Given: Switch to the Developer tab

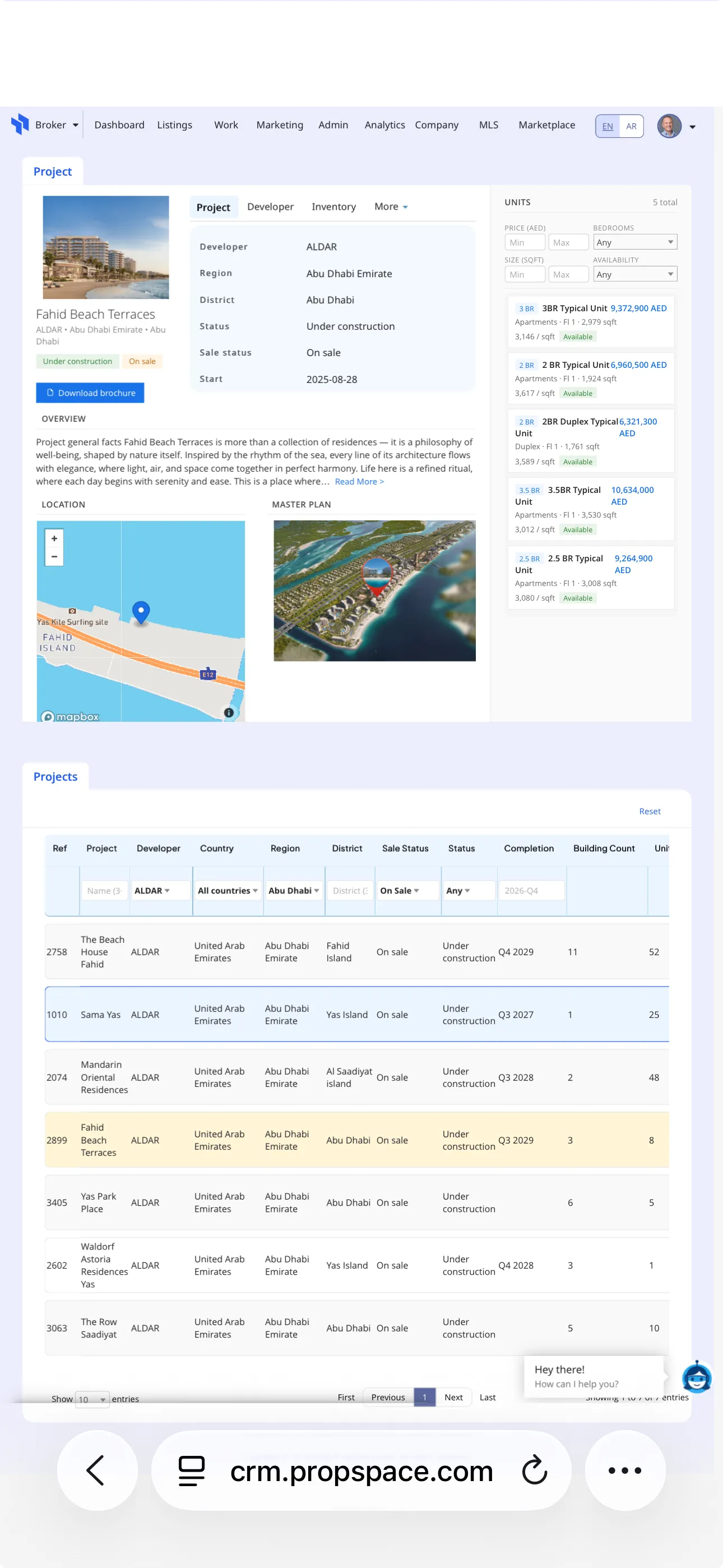Looking at the screenshot, I should [270, 206].
